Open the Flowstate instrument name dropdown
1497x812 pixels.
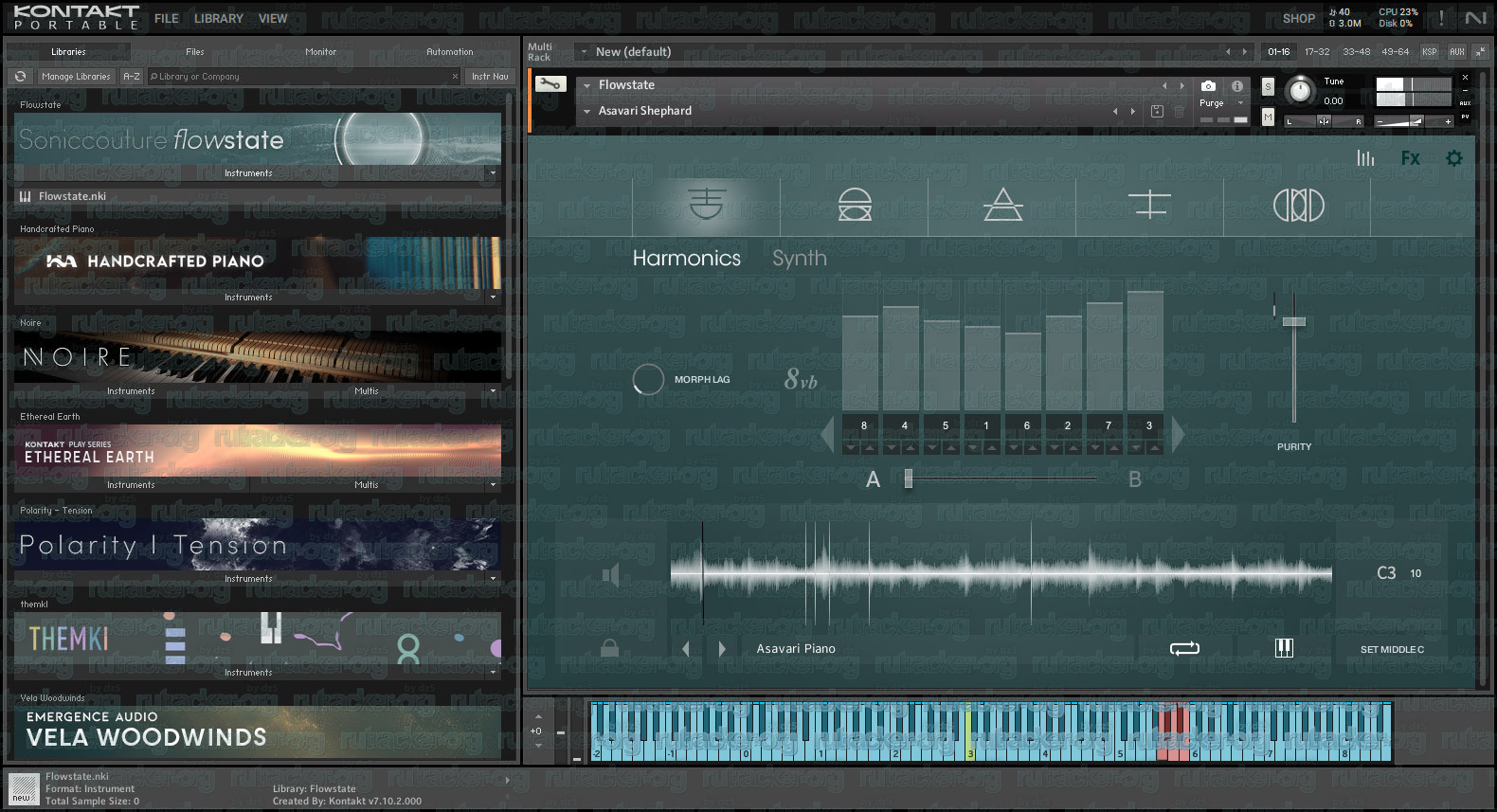click(586, 85)
